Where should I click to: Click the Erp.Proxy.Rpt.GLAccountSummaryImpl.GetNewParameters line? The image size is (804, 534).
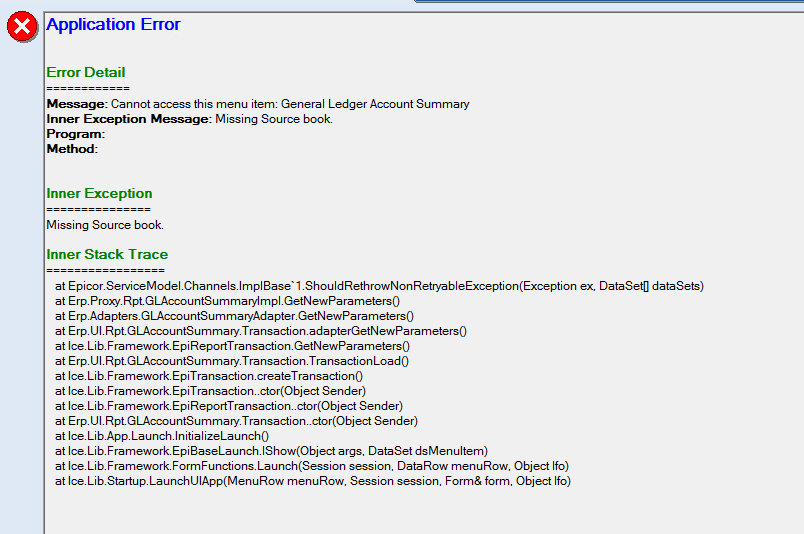point(227,301)
